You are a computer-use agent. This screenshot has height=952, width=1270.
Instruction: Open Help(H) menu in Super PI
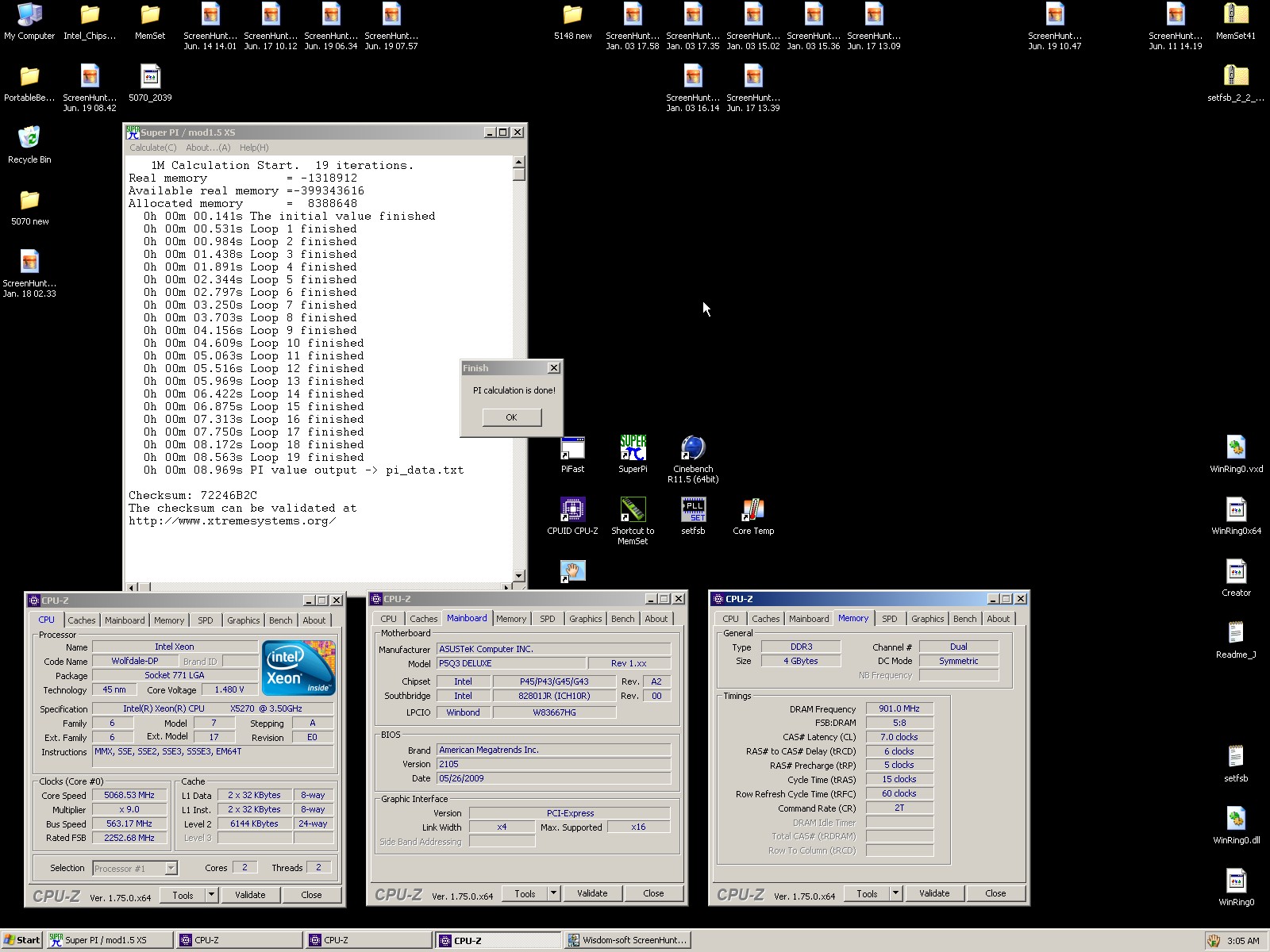click(x=254, y=148)
